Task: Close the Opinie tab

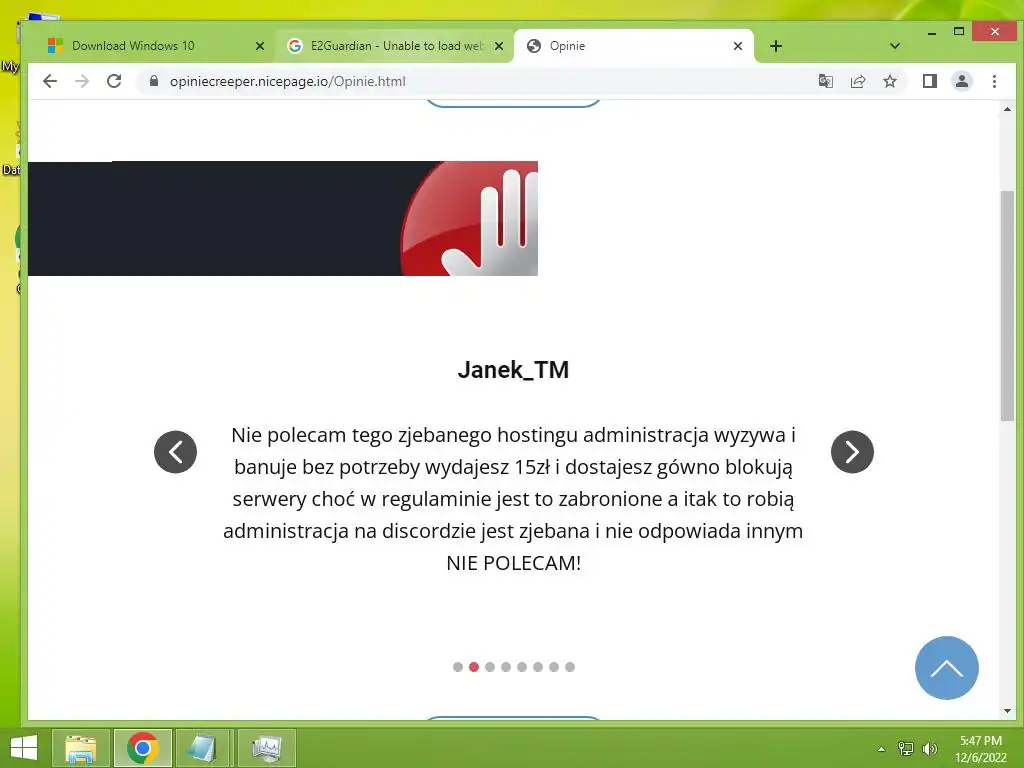Action: [x=738, y=46]
